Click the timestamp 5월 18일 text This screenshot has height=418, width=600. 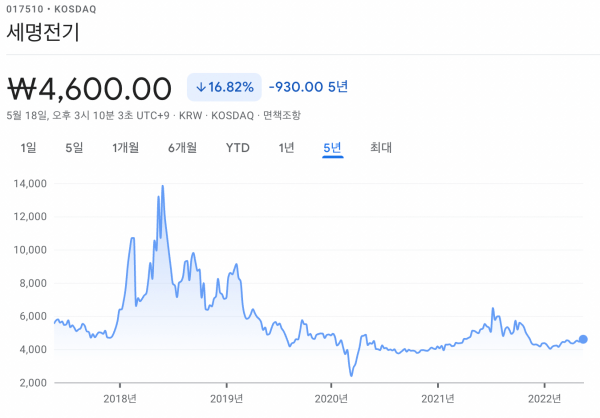point(27,115)
